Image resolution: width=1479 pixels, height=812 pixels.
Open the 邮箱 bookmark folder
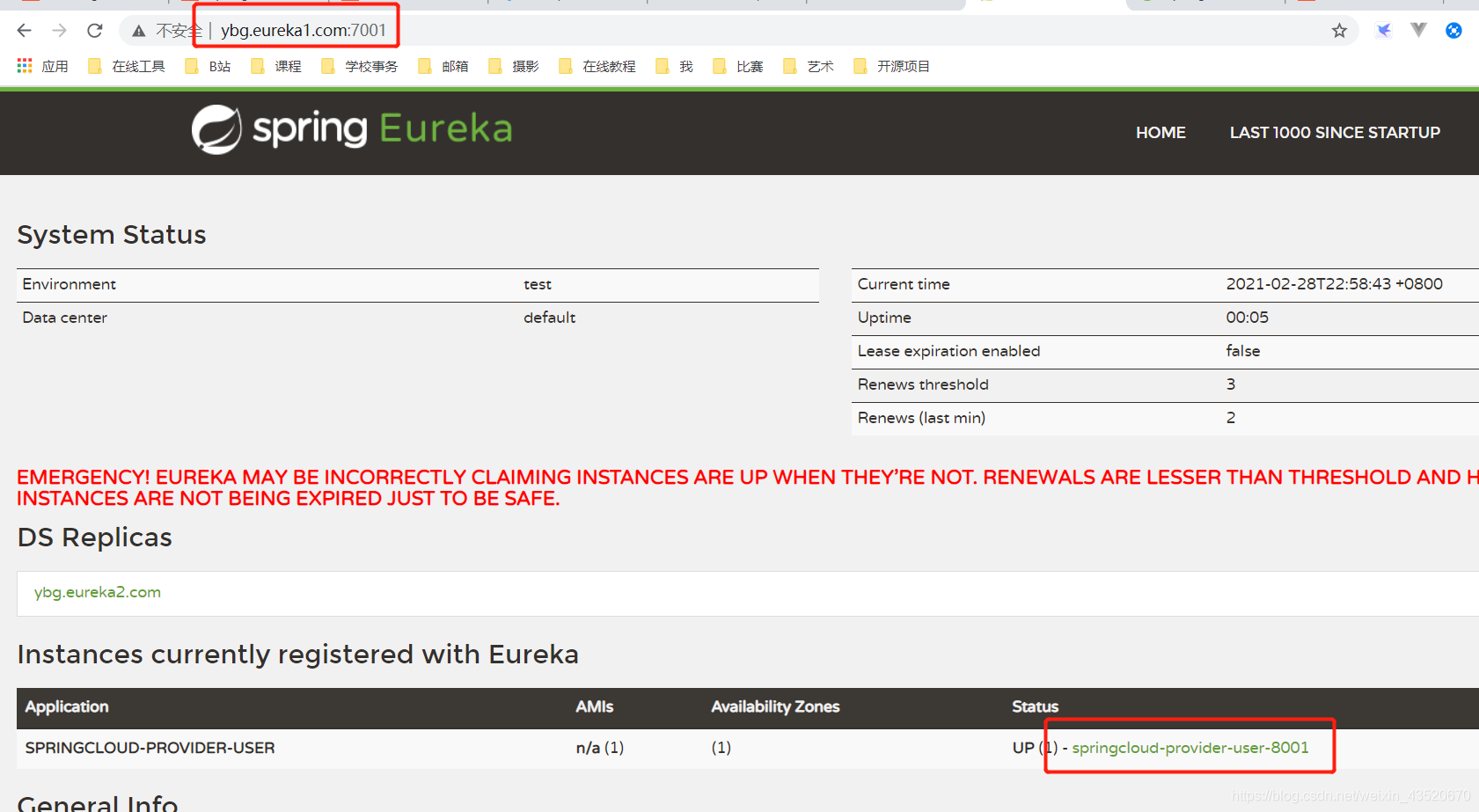tap(443, 66)
